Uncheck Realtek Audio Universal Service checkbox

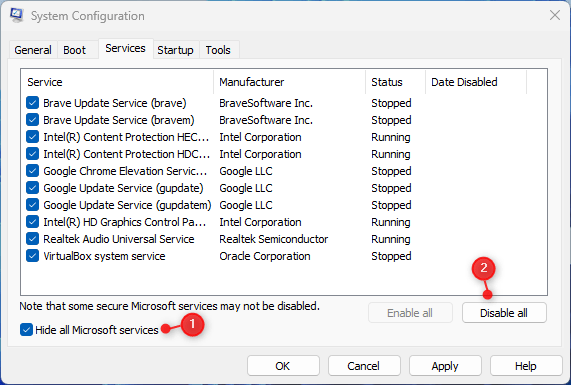pyautogui.click(x=32, y=239)
